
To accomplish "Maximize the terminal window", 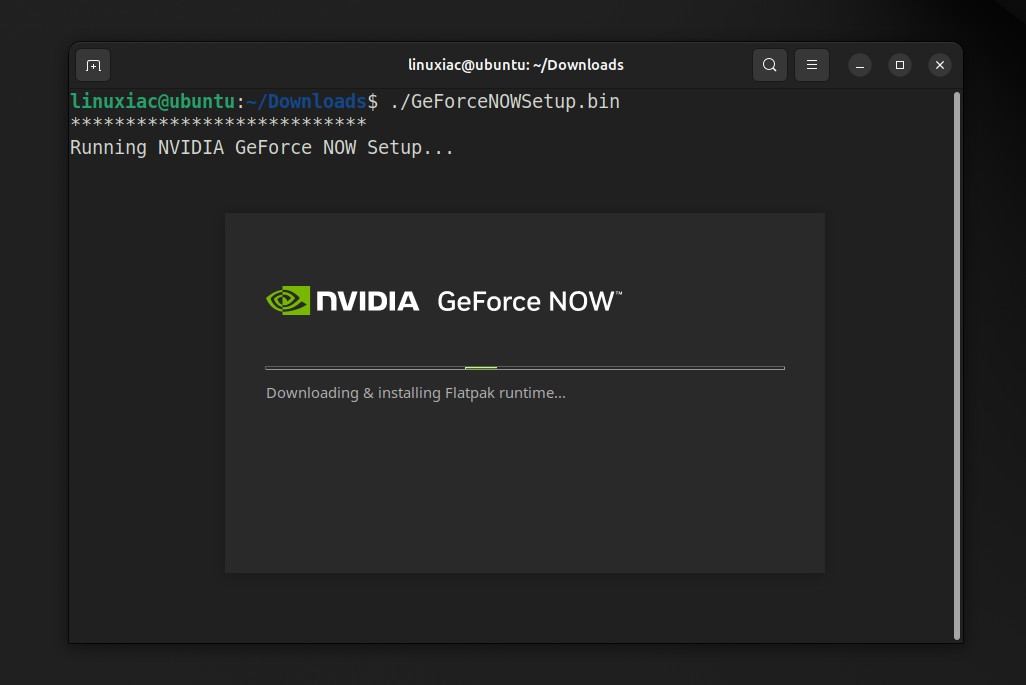I will [899, 65].
